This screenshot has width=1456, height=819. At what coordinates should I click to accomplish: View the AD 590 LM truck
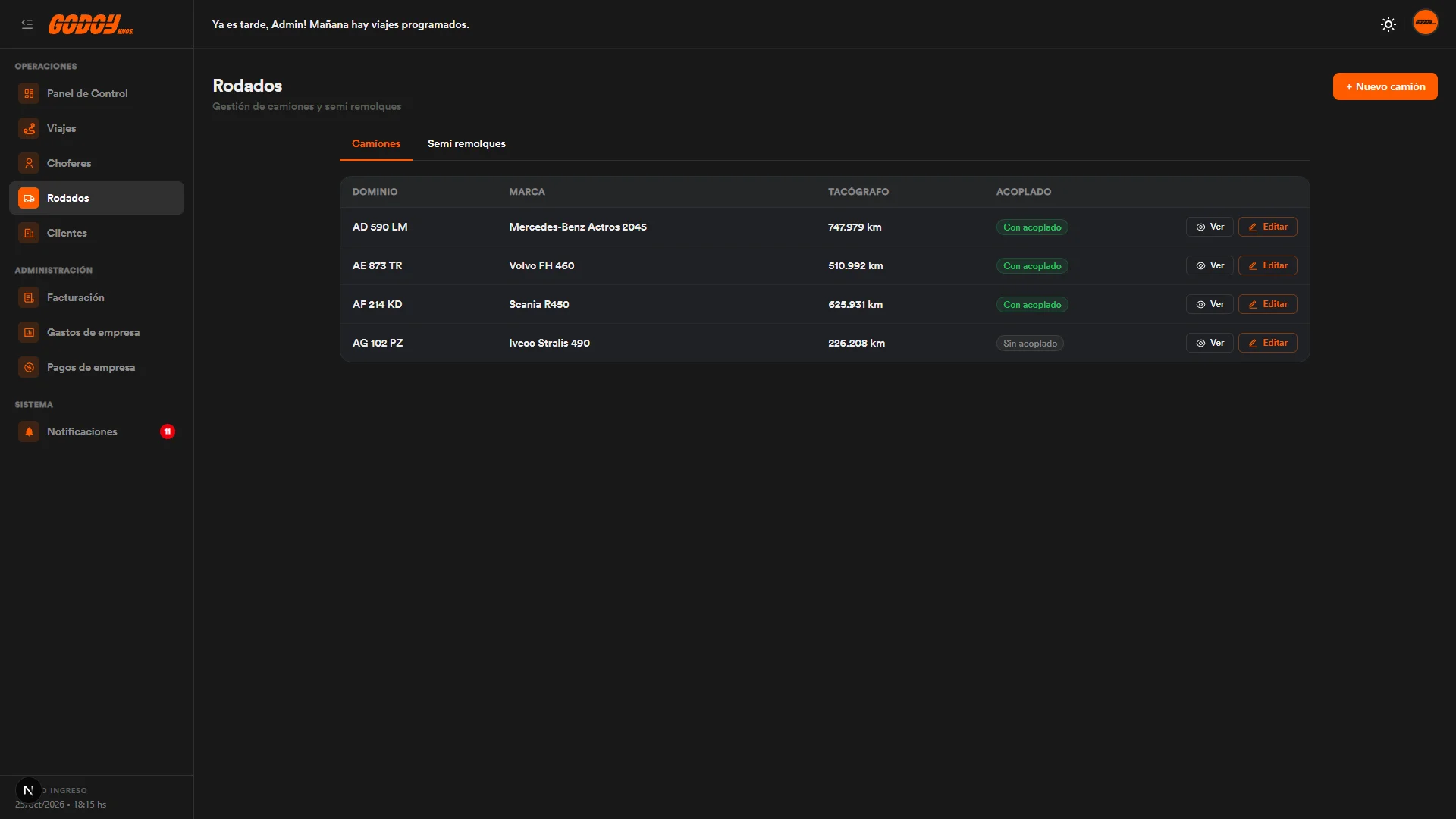point(1210,227)
